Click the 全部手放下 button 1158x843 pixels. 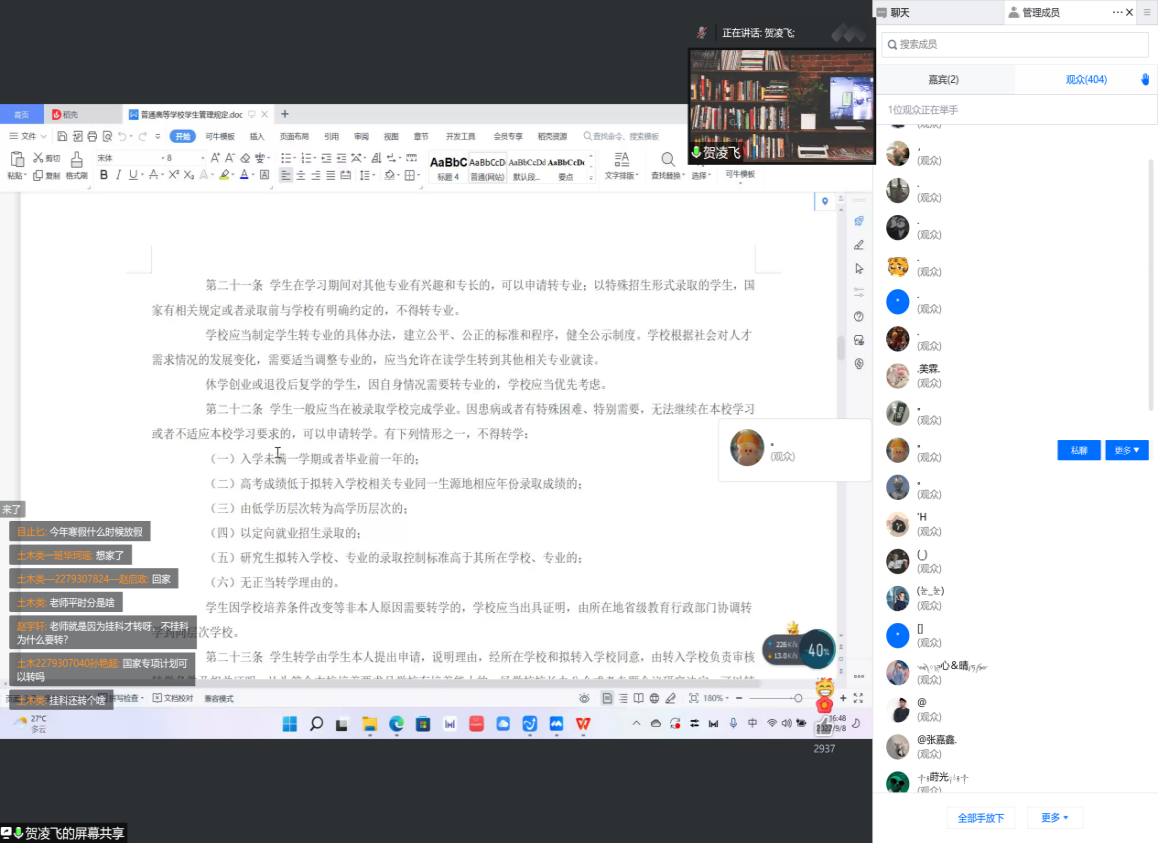click(x=981, y=817)
